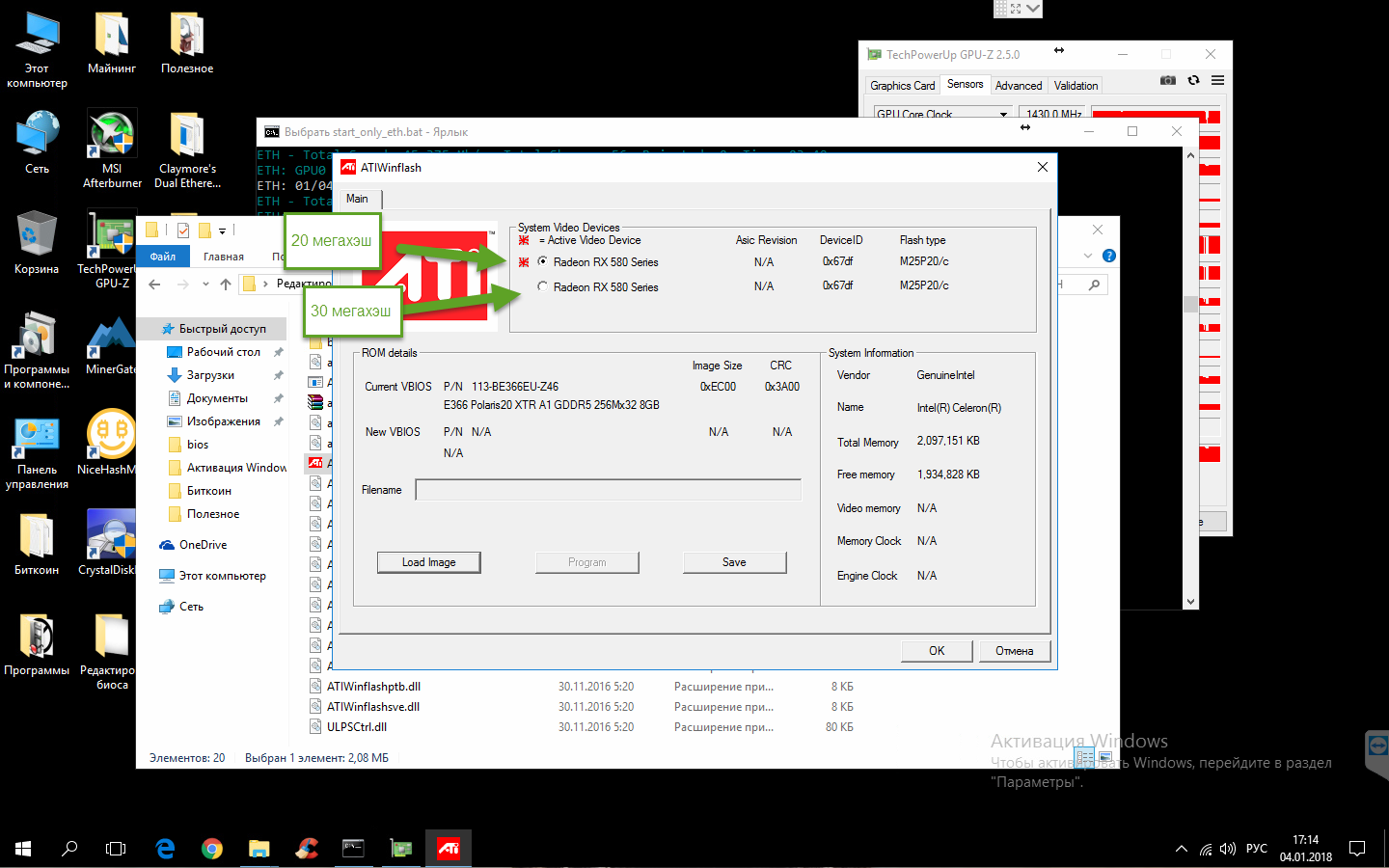Select the first, already-selected Radeon RX 580 Series radio
Screen dimensions: 1389x868
543,261
